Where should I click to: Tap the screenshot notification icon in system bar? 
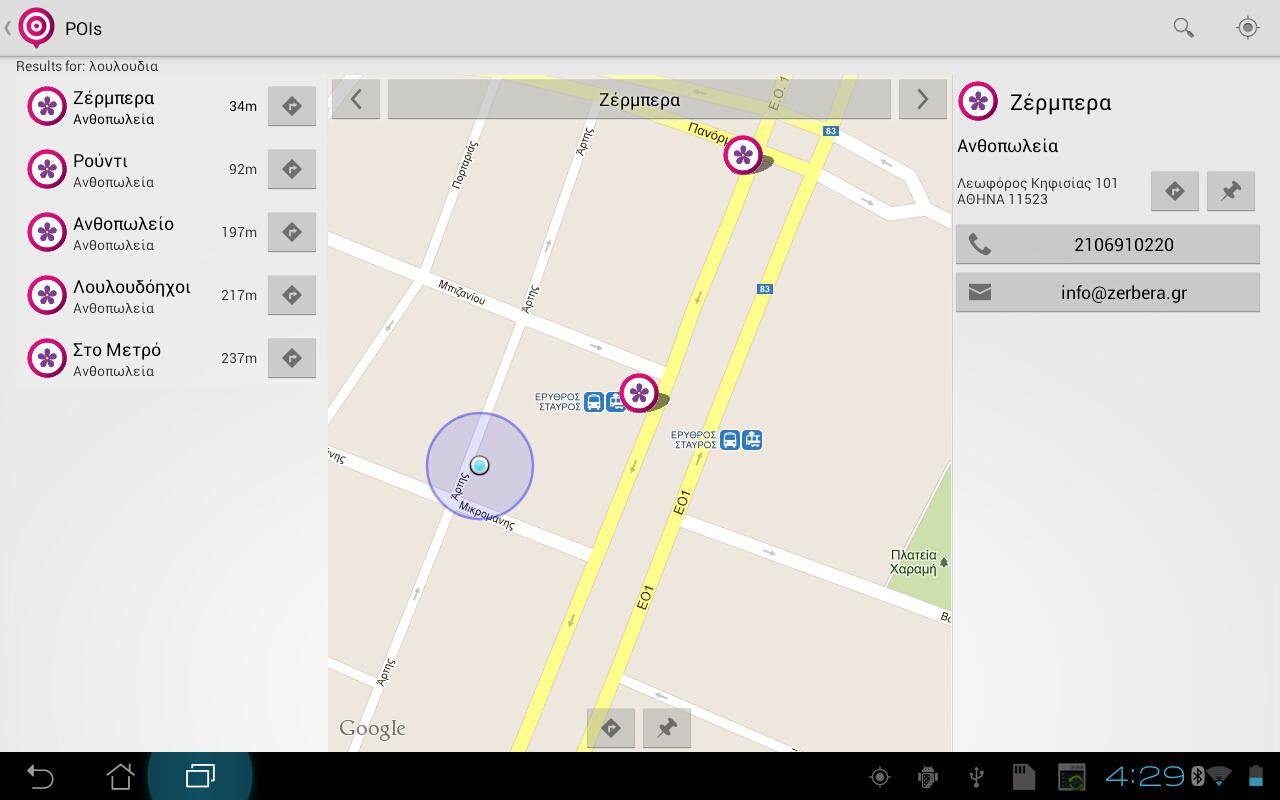1071,777
